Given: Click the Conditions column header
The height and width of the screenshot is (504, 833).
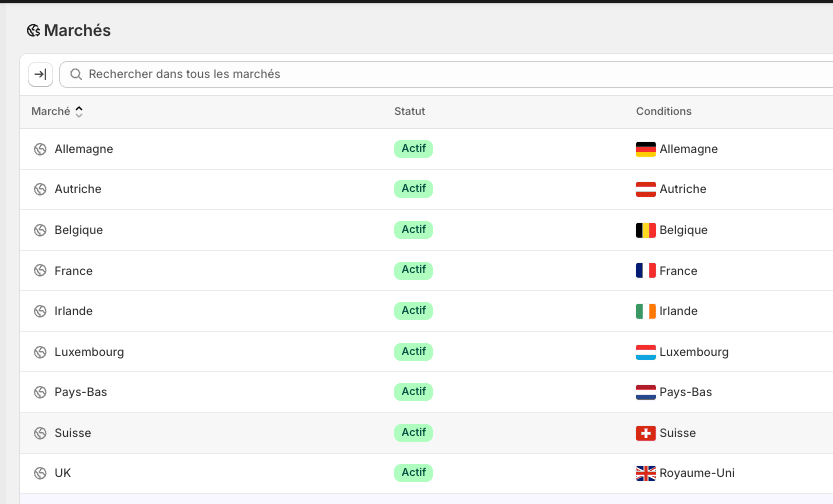Looking at the screenshot, I should pos(663,111).
